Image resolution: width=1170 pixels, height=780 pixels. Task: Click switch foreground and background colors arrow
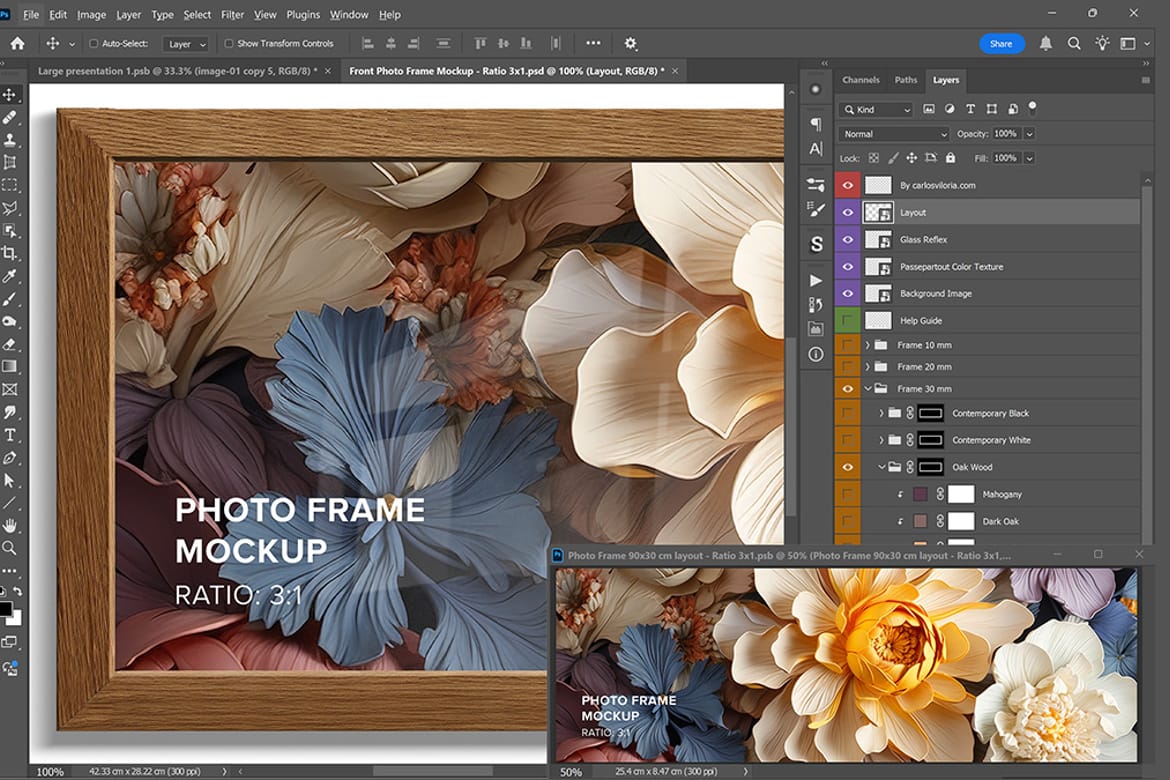tap(17, 591)
